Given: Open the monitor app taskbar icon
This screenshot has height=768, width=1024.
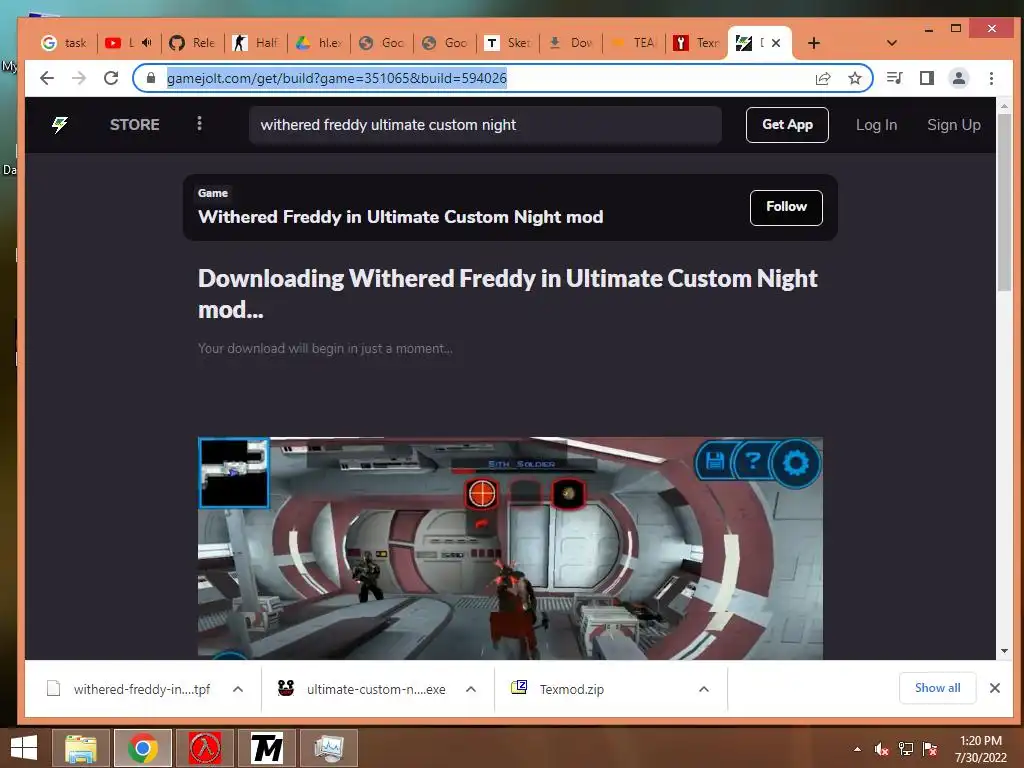Looking at the screenshot, I should [x=329, y=748].
